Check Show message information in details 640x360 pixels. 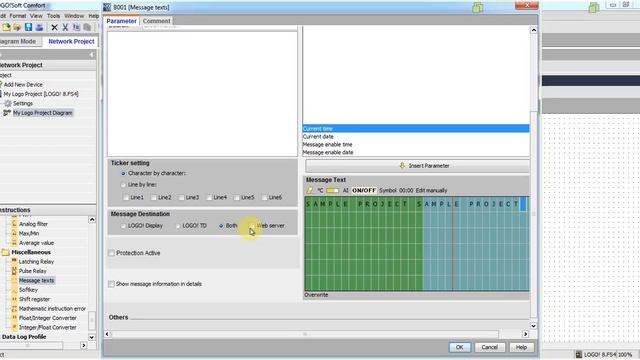tap(111, 284)
